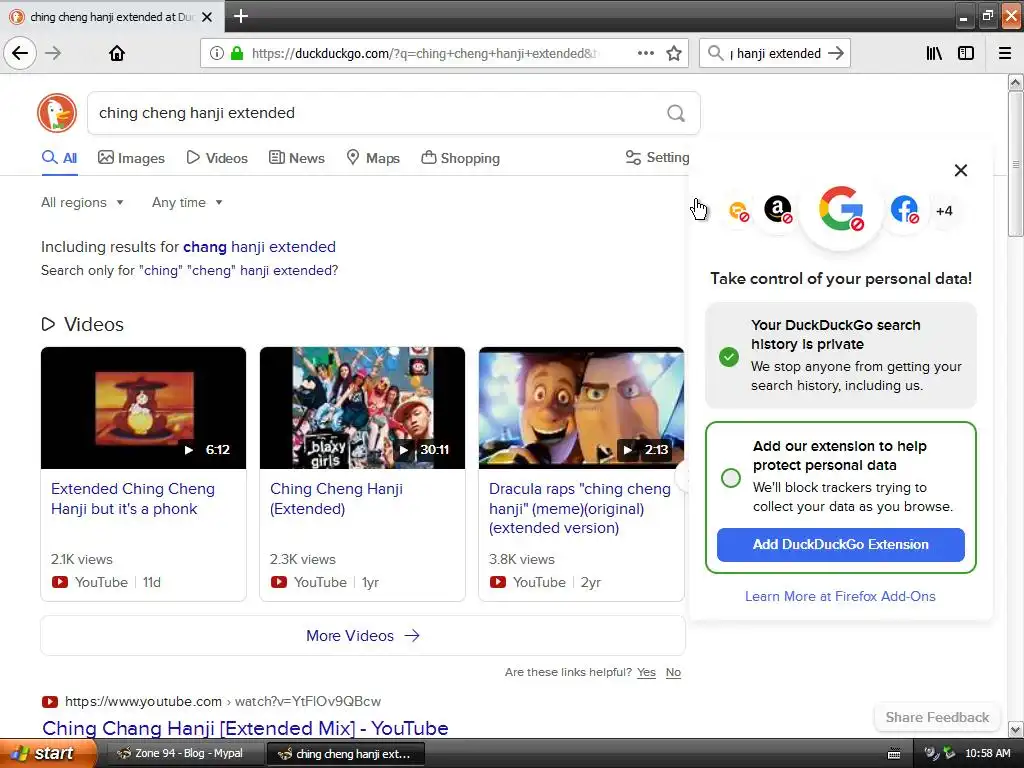Click the chang hanji extended suggestion link
Screen dimensions: 1024x768
tap(259, 247)
